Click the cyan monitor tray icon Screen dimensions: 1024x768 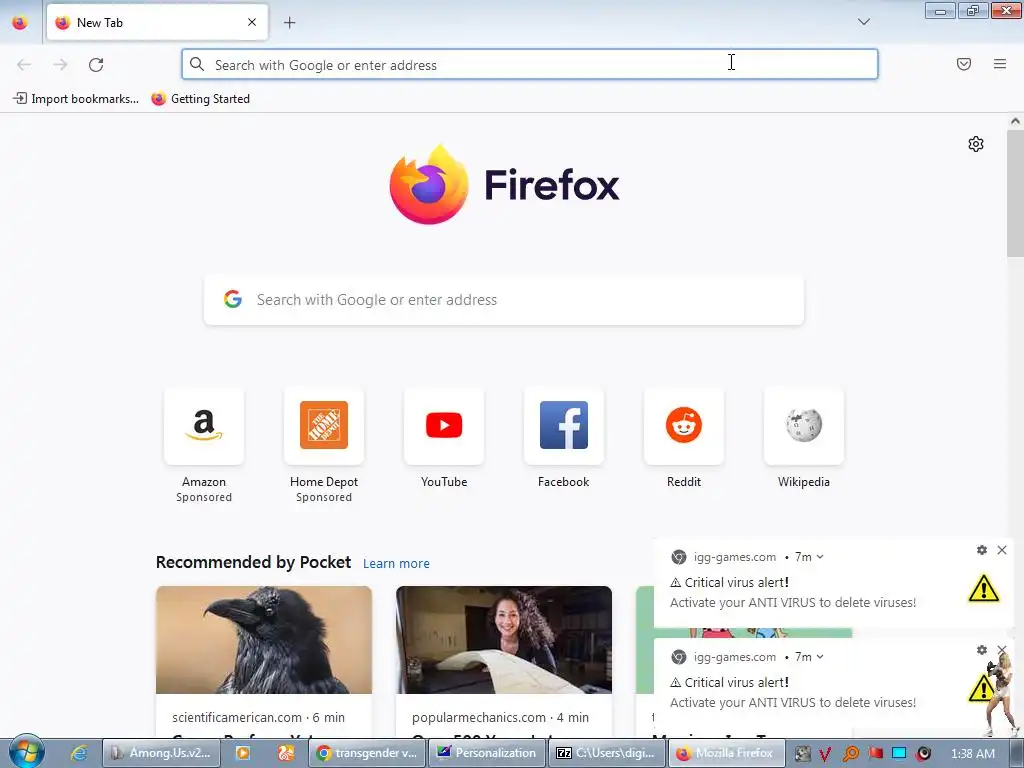click(x=899, y=753)
